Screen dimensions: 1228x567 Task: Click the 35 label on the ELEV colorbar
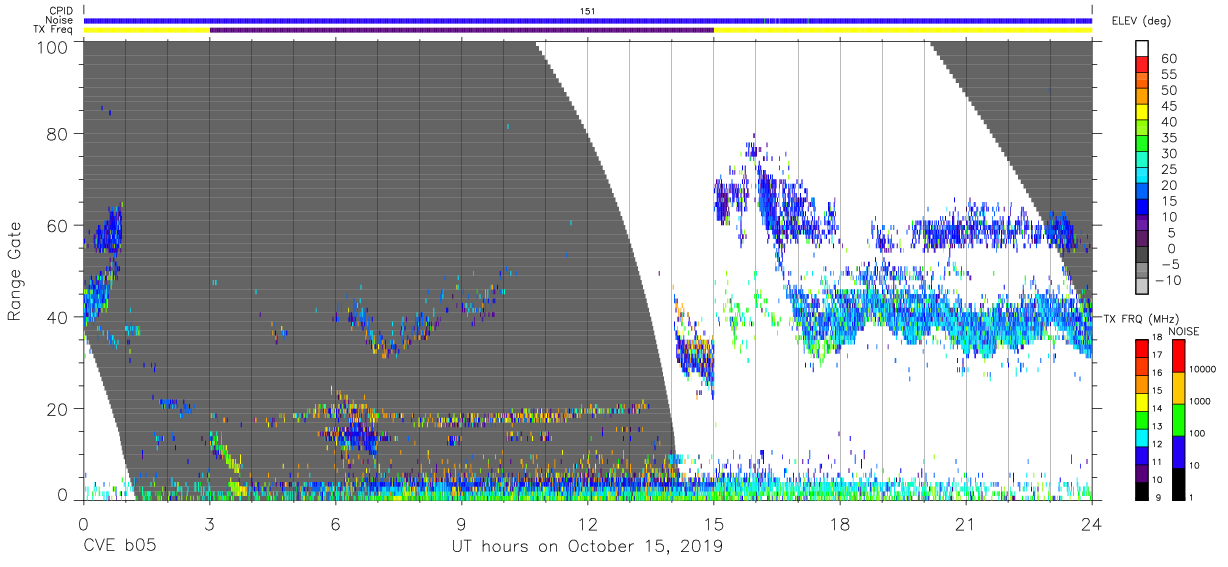pyautogui.click(x=1168, y=138)
